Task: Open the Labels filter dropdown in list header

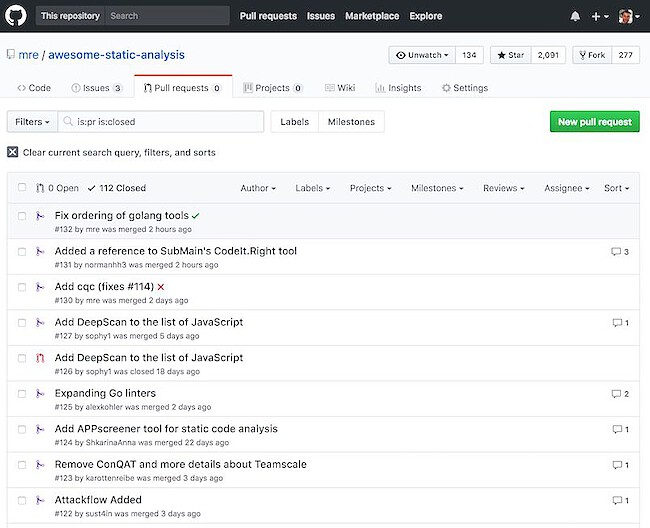Action: click(313, 188)
